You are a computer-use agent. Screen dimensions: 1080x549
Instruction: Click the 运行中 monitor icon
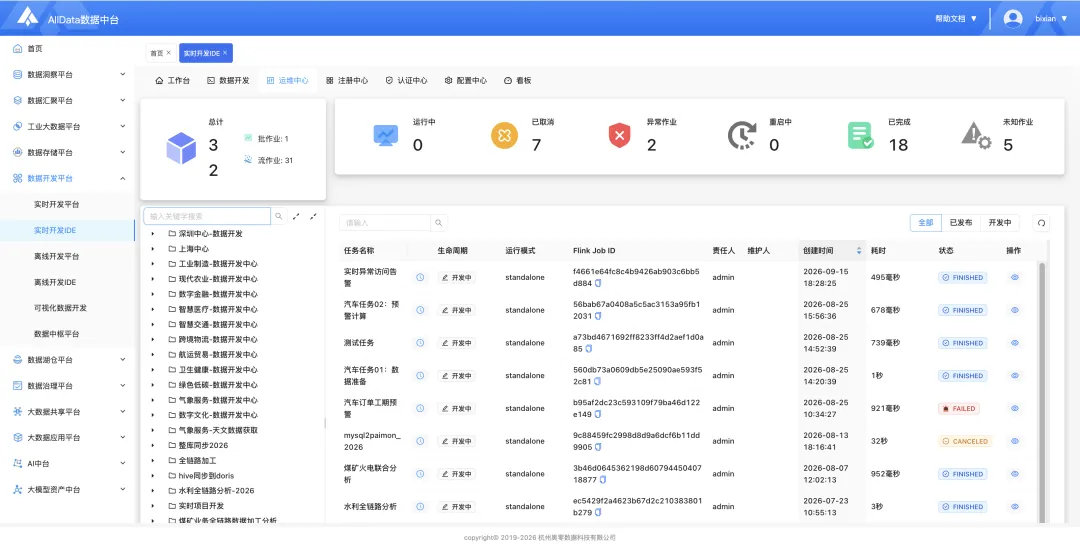pyautogui.click(x=386, y=135)
